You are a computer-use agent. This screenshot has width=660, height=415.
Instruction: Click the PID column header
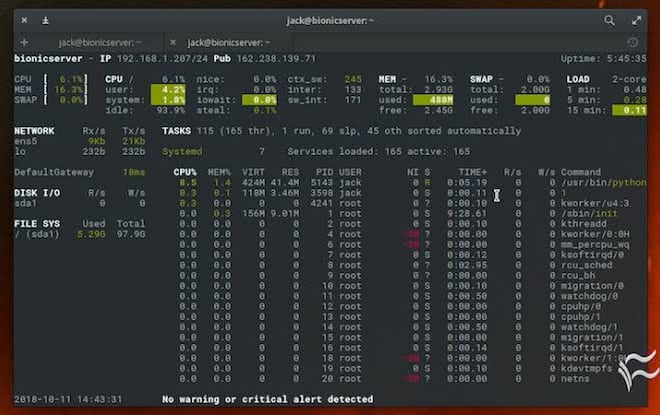point(325,172)
